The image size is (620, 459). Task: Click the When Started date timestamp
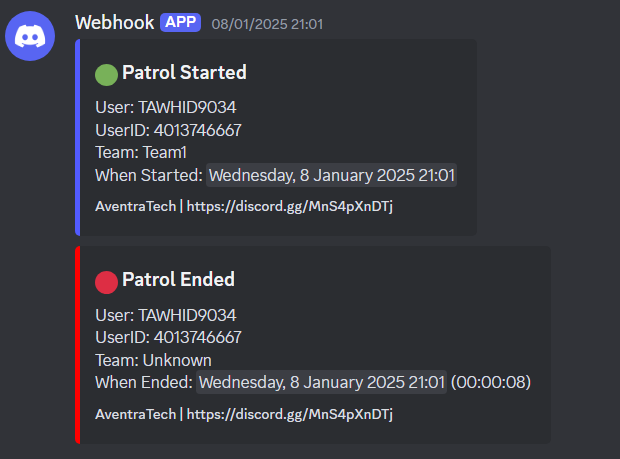pyautogui.click(x=332, y=176)
